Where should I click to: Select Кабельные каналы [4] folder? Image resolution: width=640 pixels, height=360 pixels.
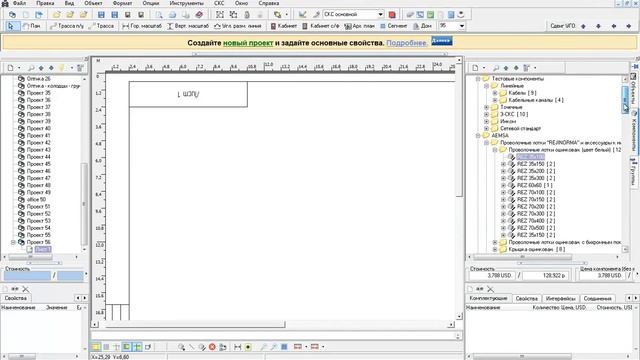click(x=536, y=100)
